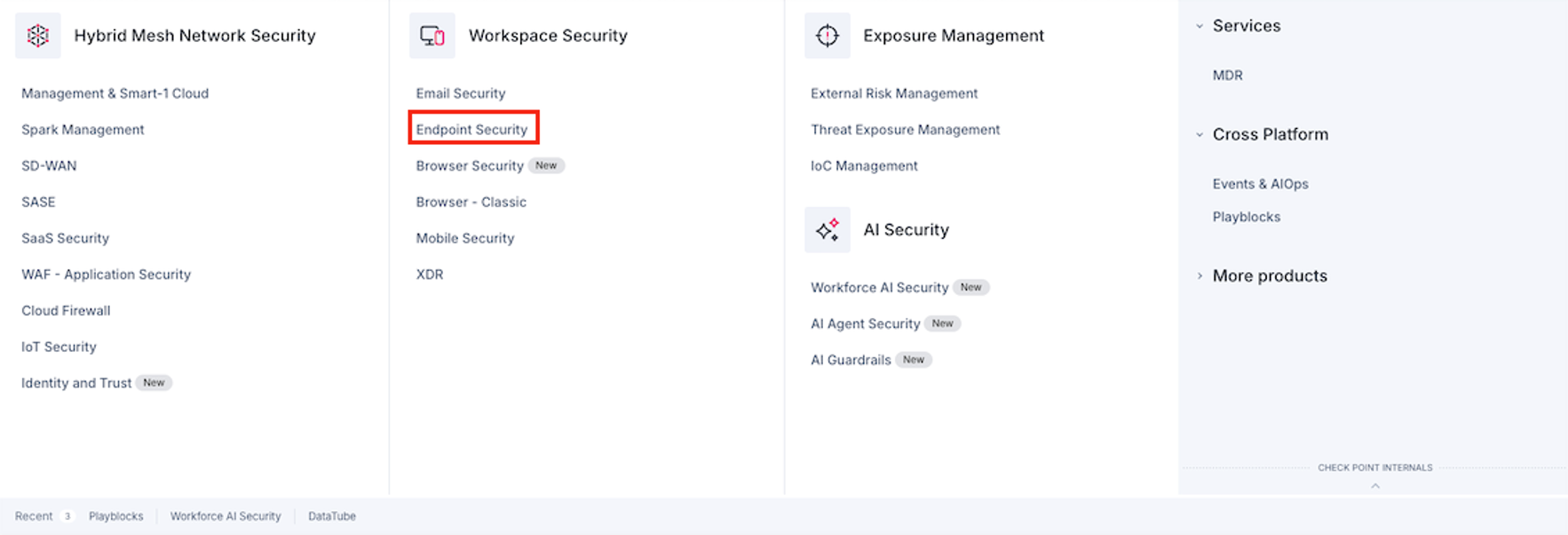Select WAF - Application Security
This screenshot has width=1568, height=535.
click(x=107, y=275)
